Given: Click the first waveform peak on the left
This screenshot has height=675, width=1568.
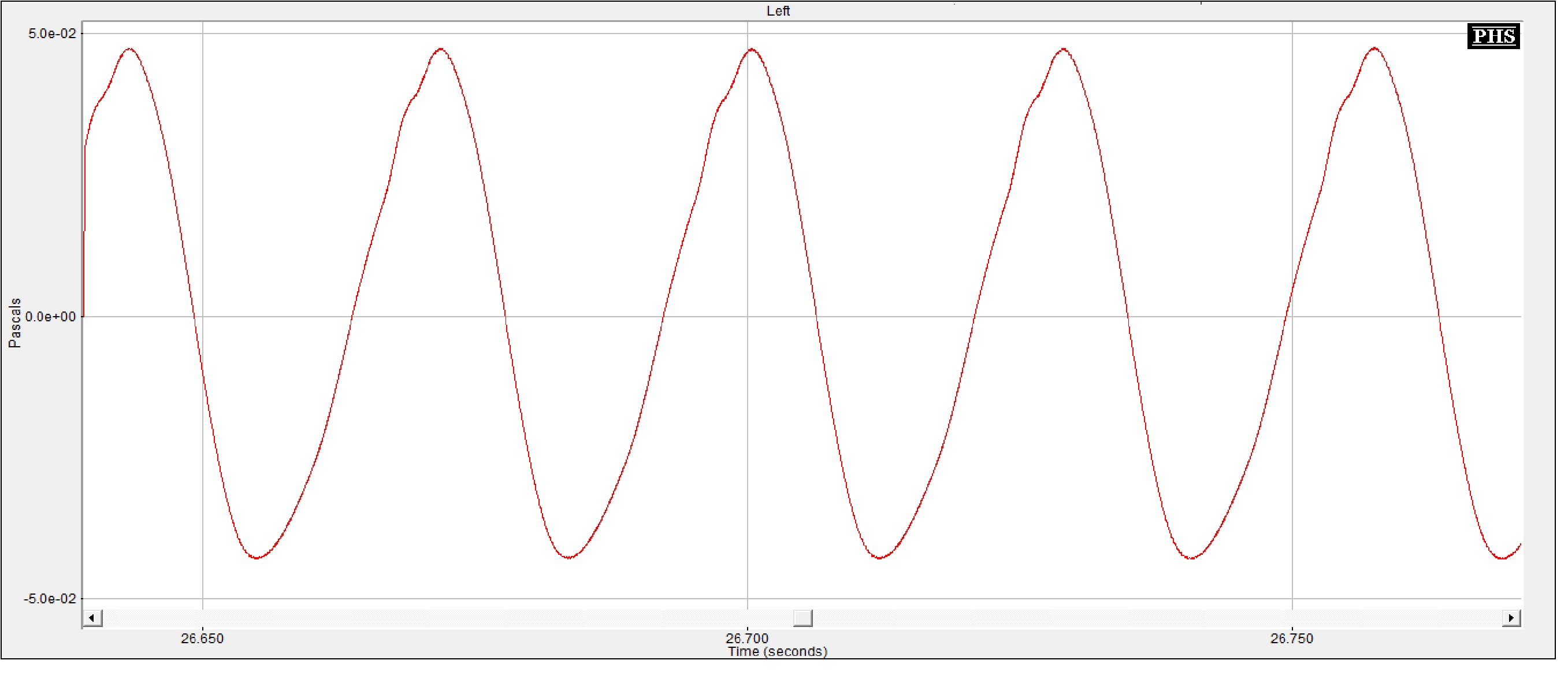Looking at the screenshot, I should click(x=130, y=49).
